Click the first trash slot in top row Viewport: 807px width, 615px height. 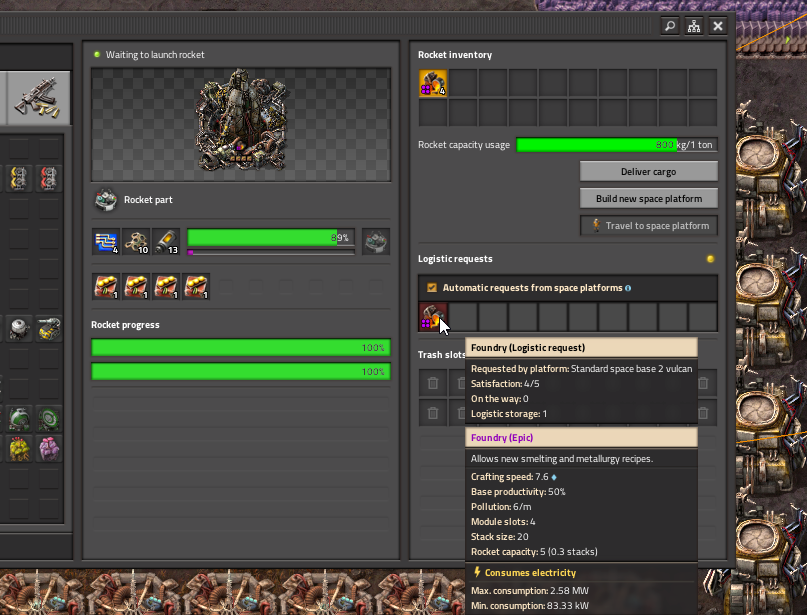point(433,383)
